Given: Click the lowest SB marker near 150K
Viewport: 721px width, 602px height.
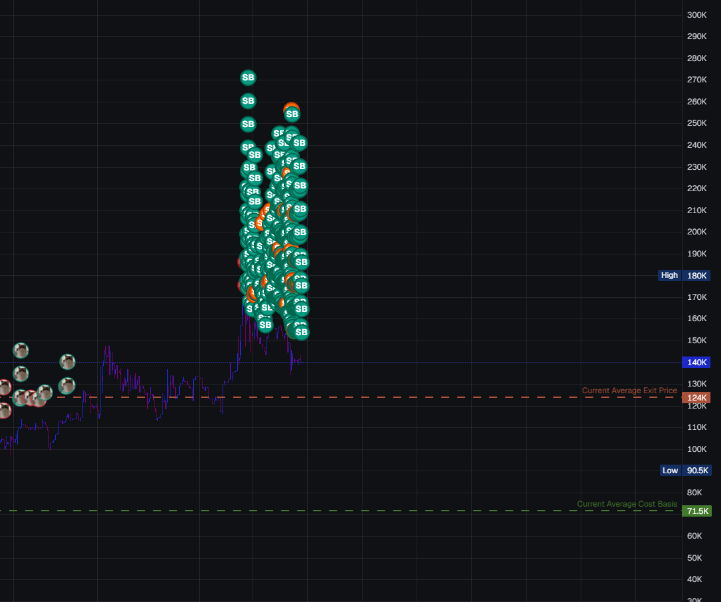Looking at the screenshot, I should [301, 332].
